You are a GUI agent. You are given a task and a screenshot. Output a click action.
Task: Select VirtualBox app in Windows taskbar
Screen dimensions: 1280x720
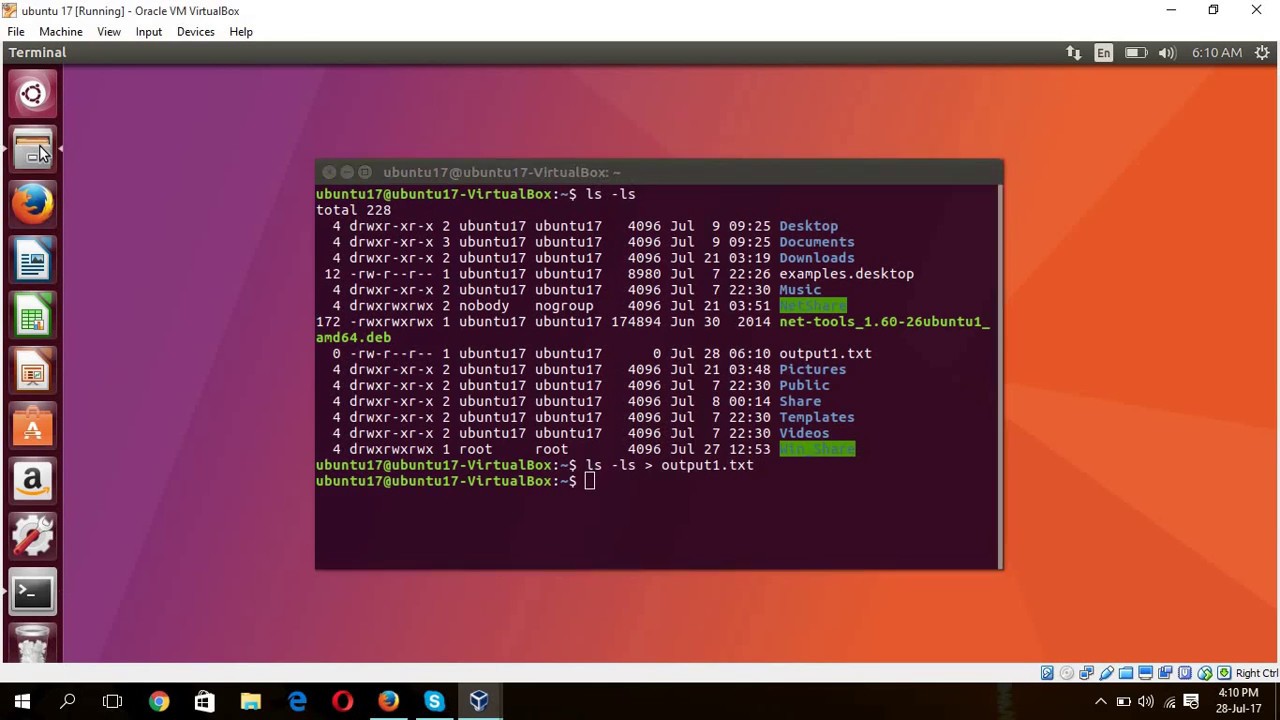pyautogui.click(x=479, y=702)
